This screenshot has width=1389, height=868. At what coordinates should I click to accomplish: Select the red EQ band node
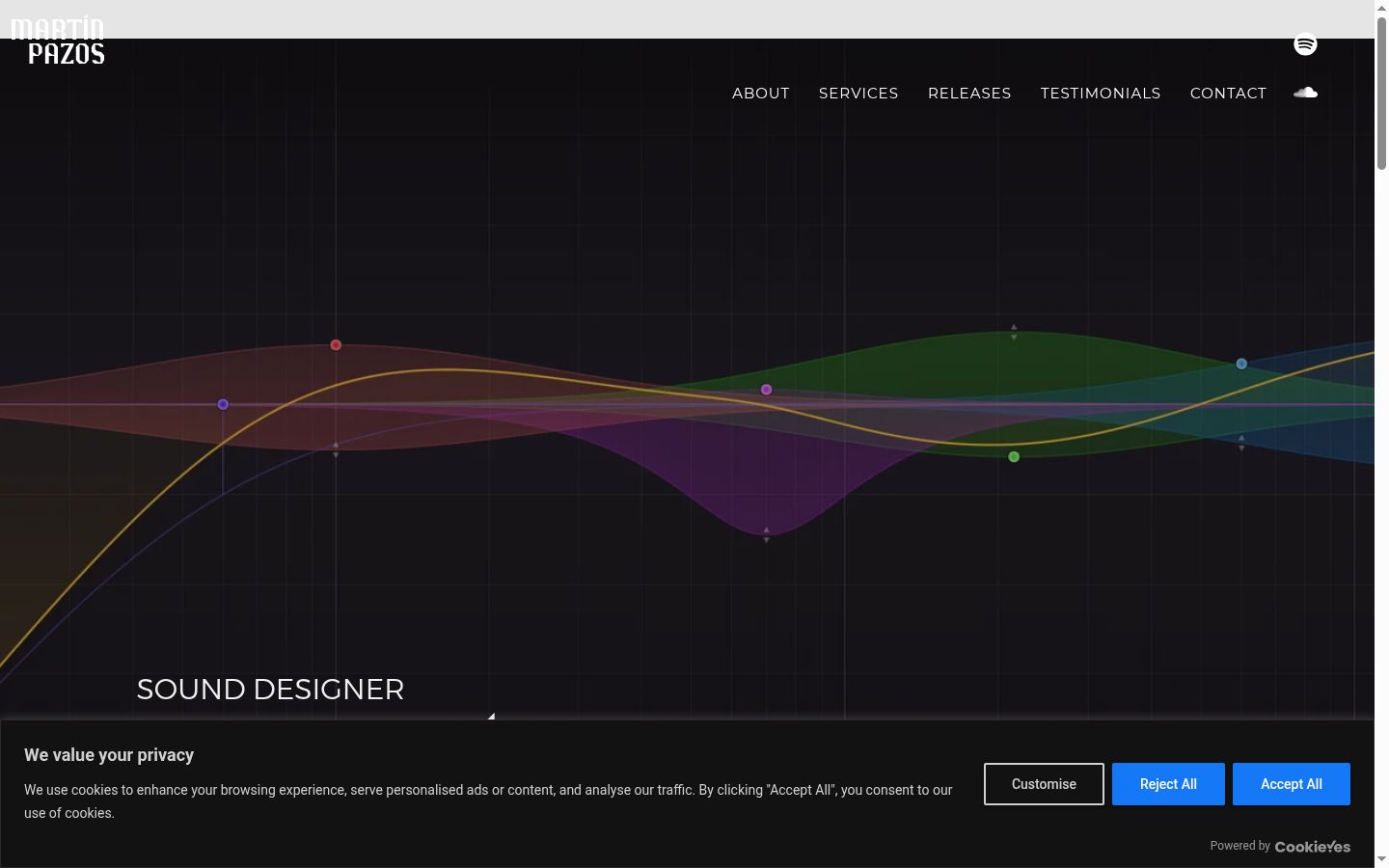click(x=336, y=345)
